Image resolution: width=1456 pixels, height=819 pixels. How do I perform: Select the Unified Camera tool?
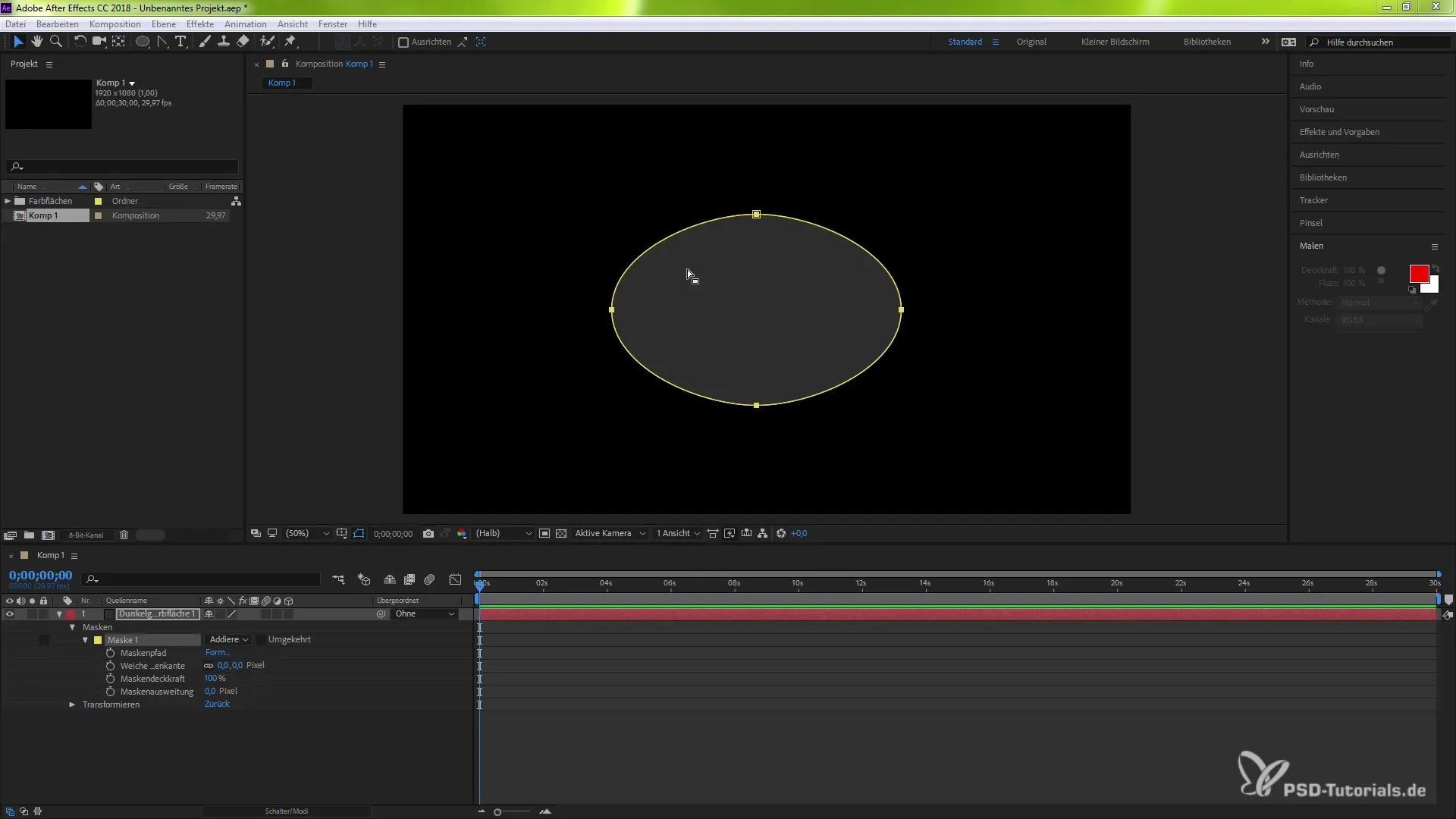coord(99,42)
